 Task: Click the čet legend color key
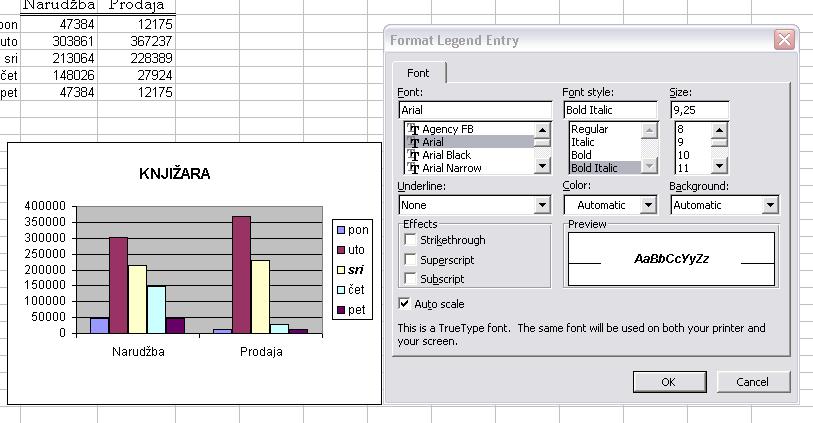(341, 290)
